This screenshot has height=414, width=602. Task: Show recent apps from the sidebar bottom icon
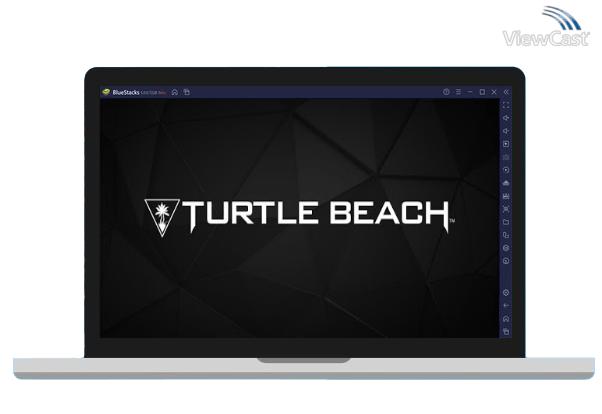[506, 331]
